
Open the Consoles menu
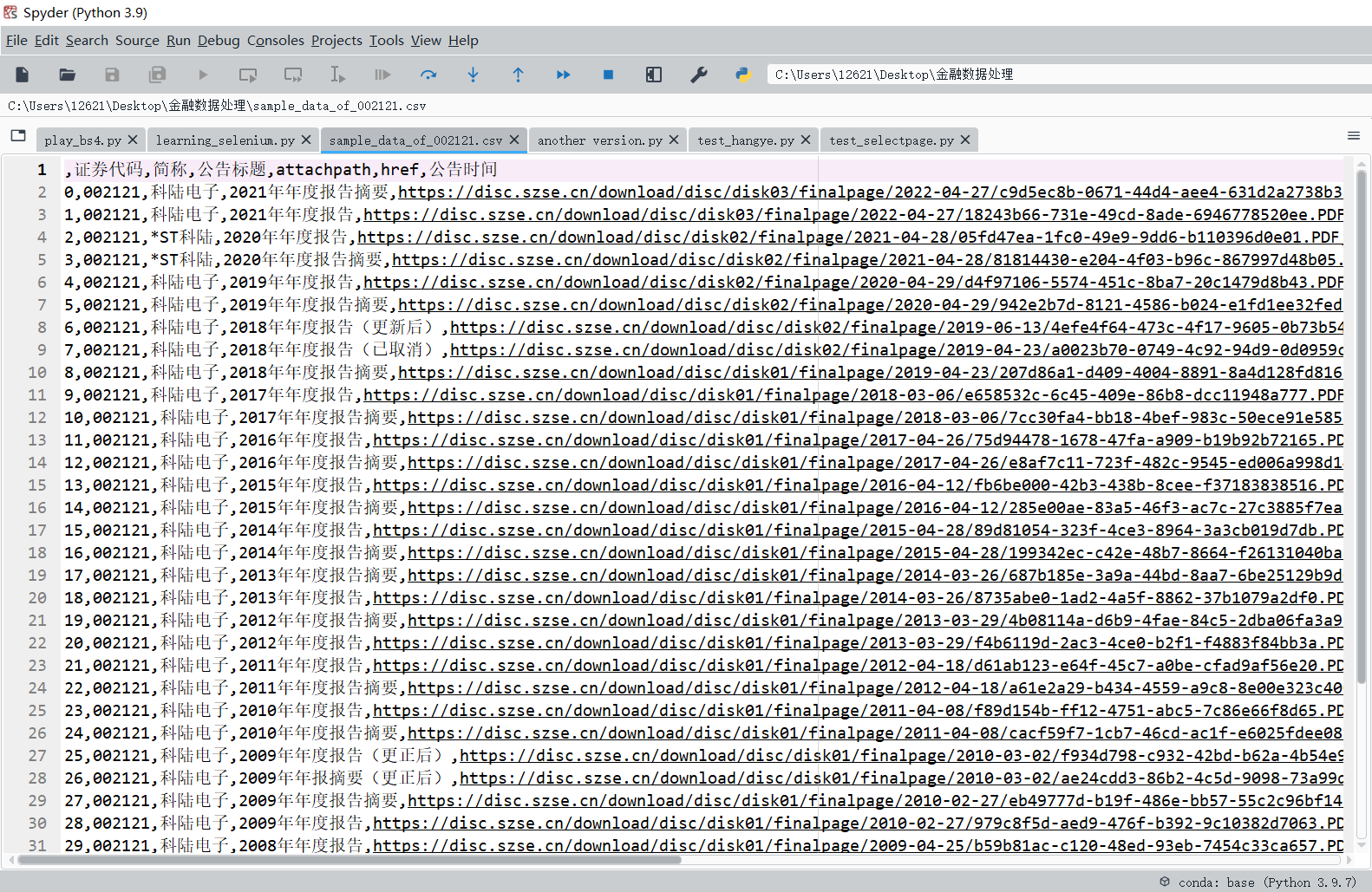pyautogui.click(x=275, y=41)
